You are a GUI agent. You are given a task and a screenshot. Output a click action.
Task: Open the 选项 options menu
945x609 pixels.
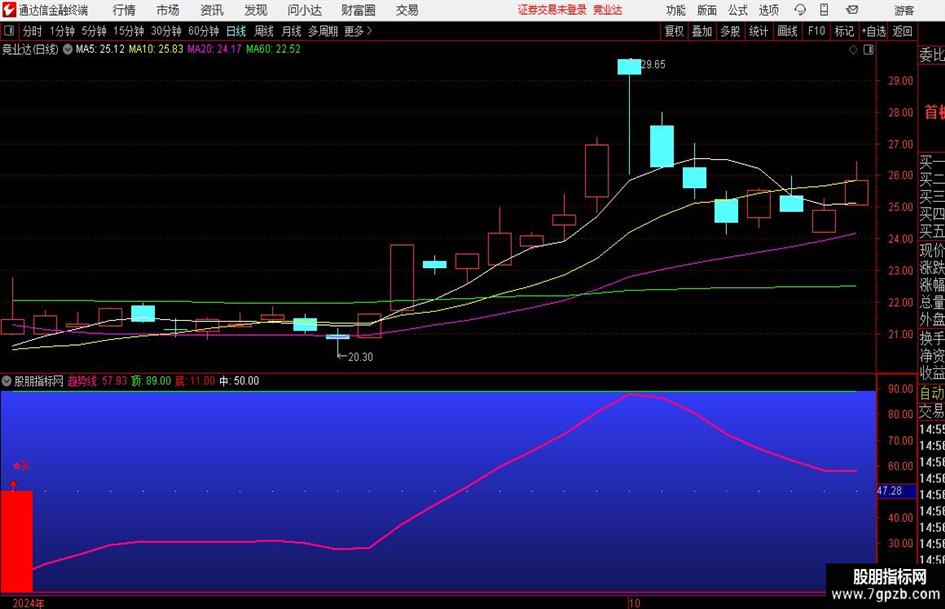[768, 10]
